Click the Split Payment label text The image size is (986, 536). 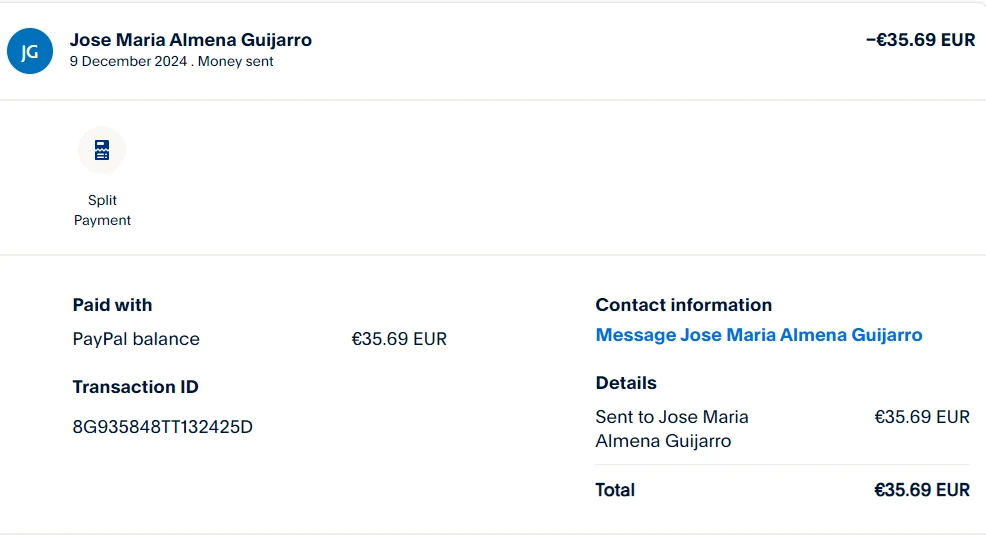pos(102,210)
